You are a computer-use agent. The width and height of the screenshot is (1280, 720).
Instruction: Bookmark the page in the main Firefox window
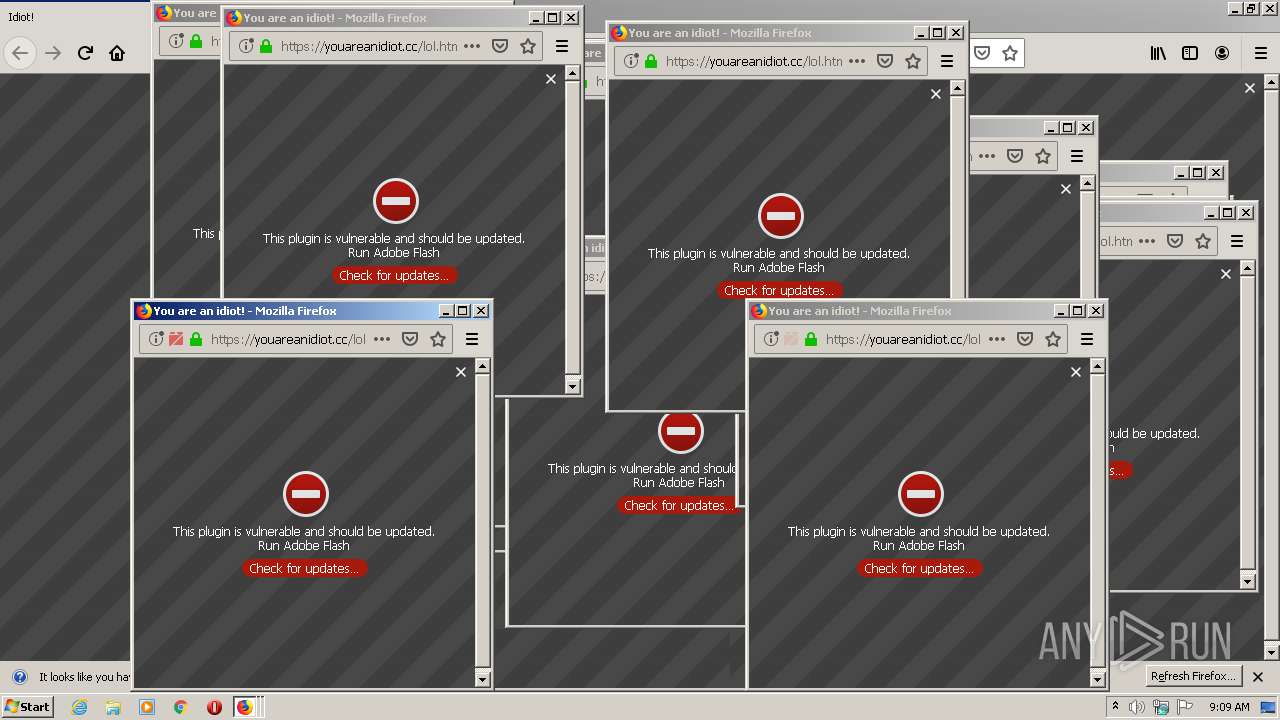[1010, 53]
